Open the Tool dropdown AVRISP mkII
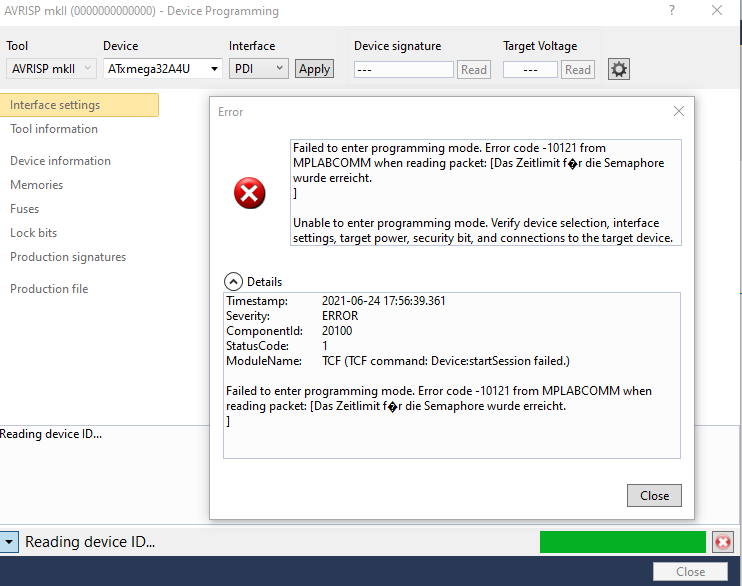 click(x=51, y=69)
